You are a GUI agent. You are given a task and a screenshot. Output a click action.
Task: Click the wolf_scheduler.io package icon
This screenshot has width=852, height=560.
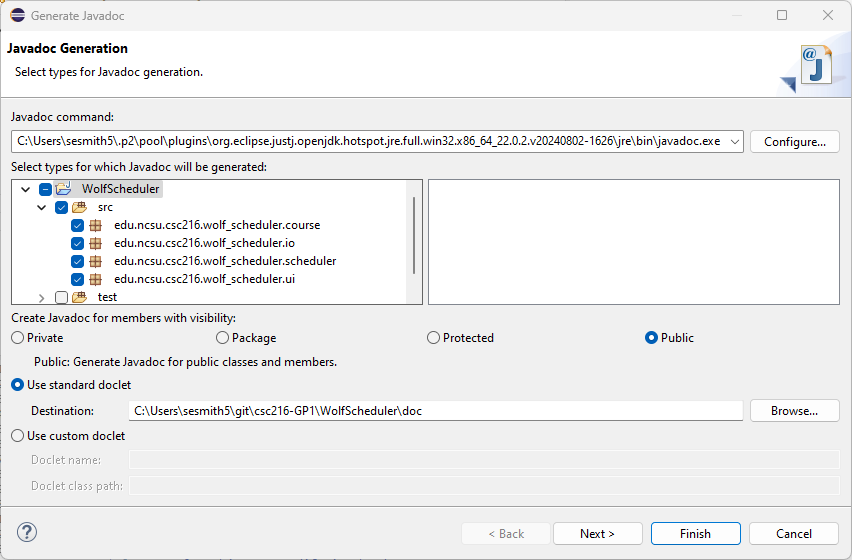click(96, 243)
